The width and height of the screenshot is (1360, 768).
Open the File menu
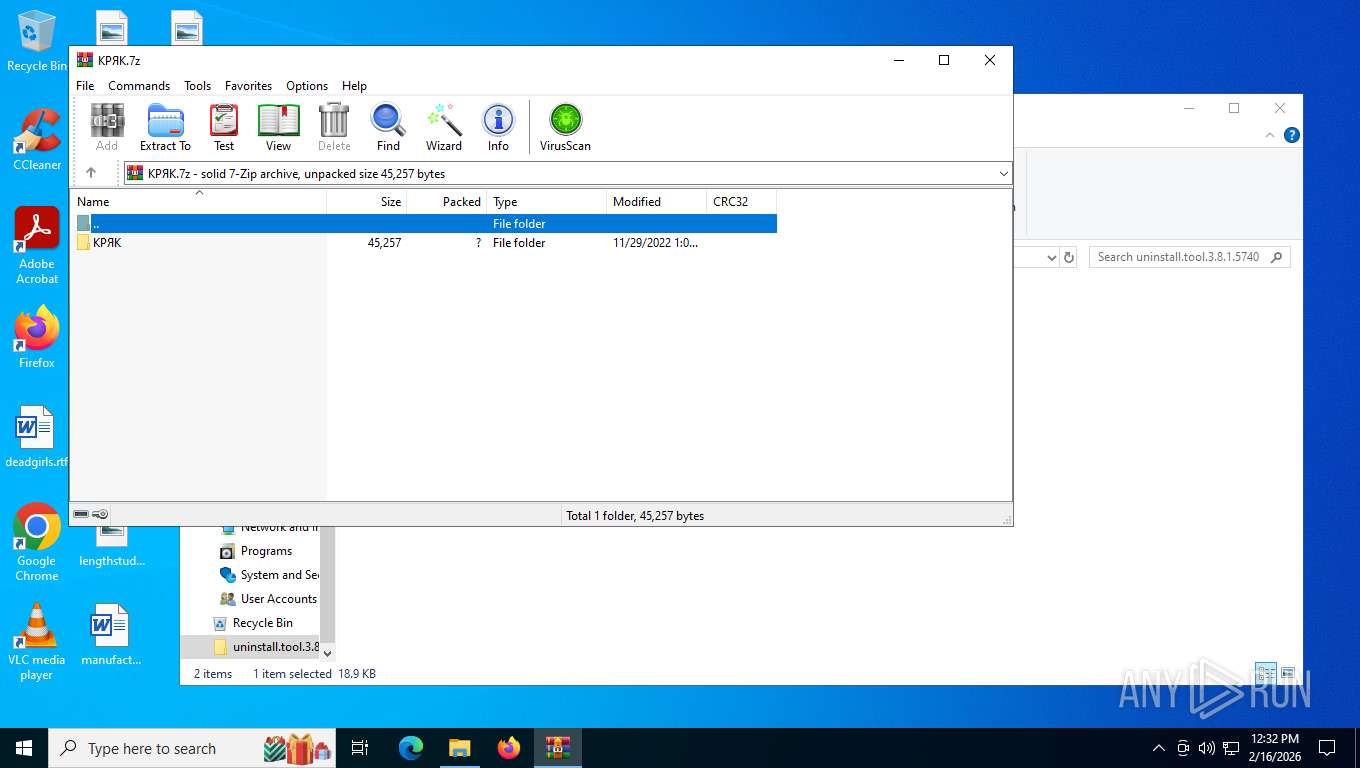[x=85, y=86]
